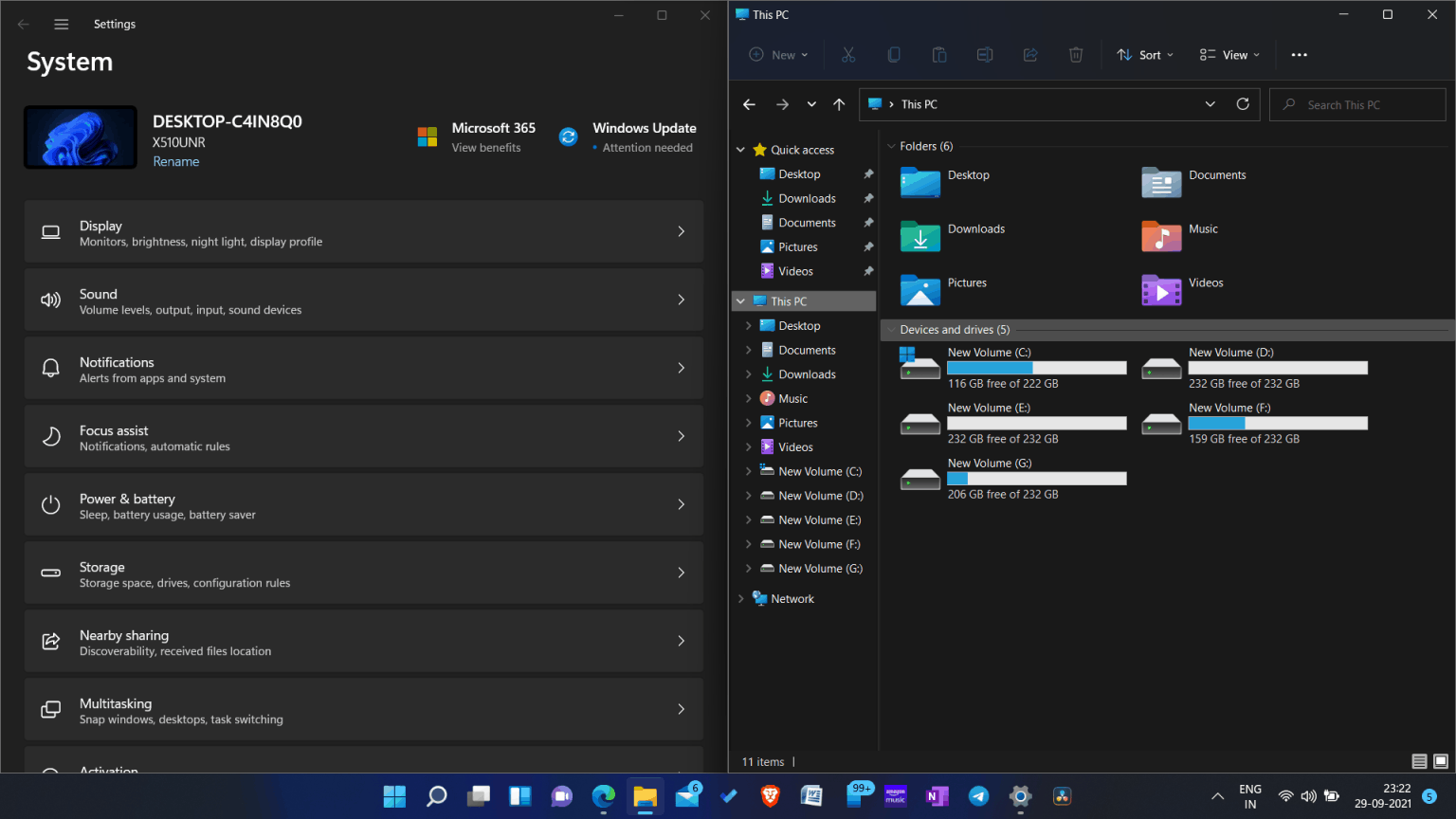The width and height of the screenshot is (1456, 819).
Task: Click the Rename icon in Explorer toolbar
Action: click(x=985, y=54)
